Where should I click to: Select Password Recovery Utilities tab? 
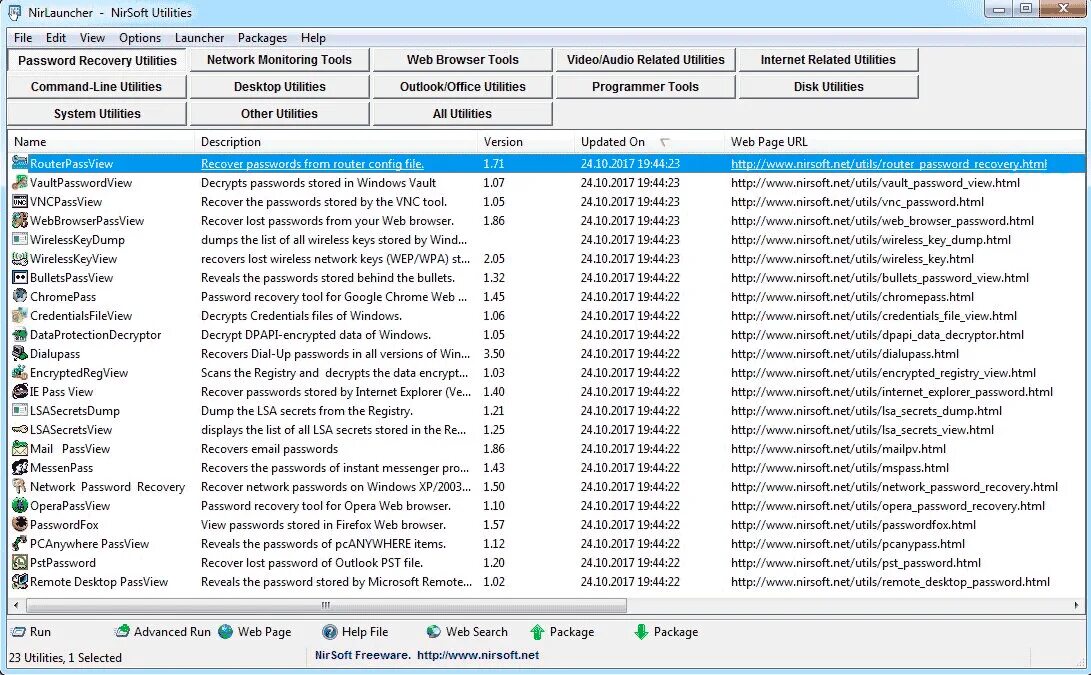(96, 60)
